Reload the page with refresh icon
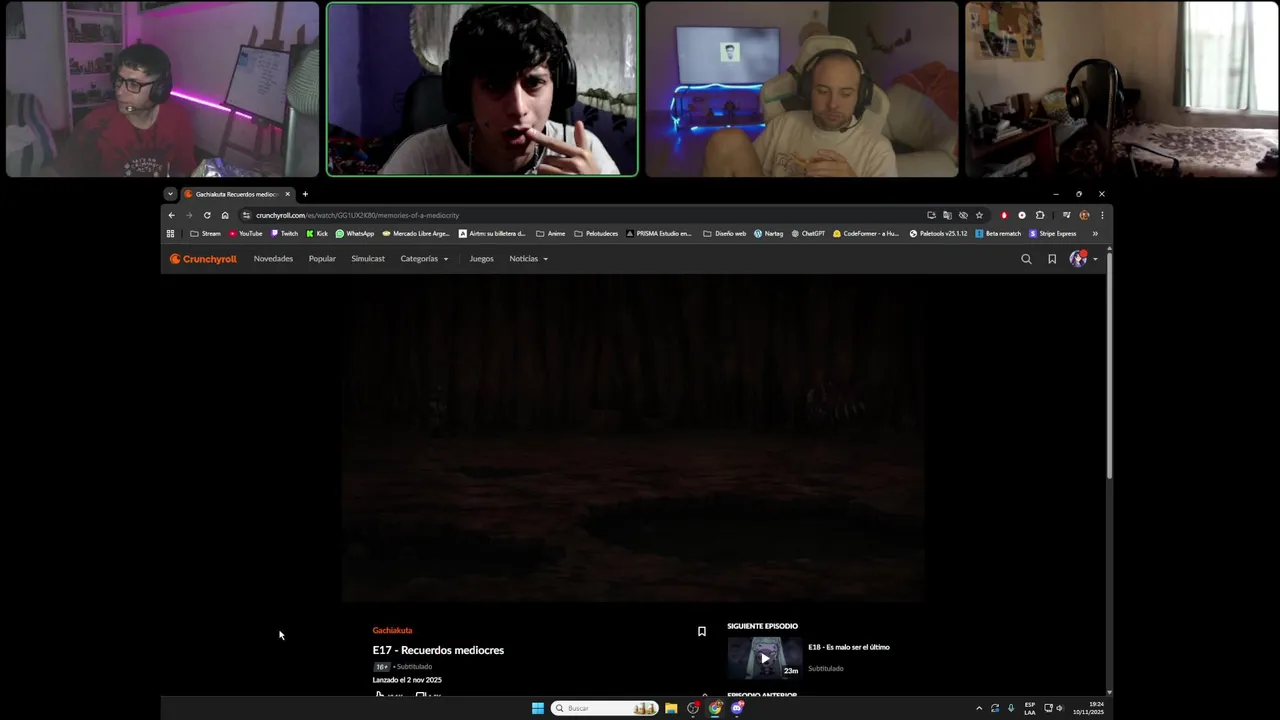The width and height of the screenshot is (1280, 720). tap(207, 215)
